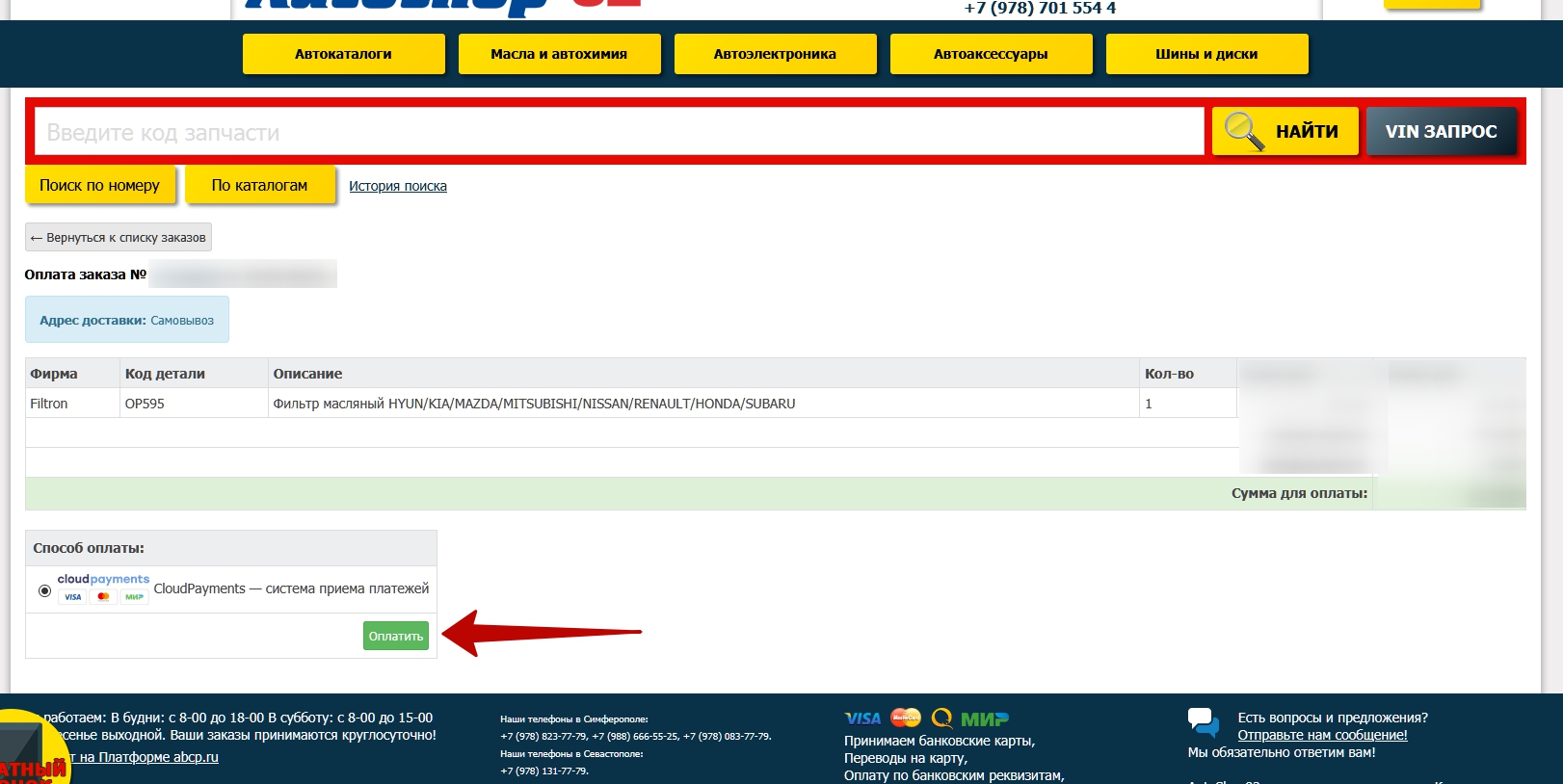Screen dimensions: 1563x784
Task: Open Шины и диски category
Action: (x=1206, y=54)
